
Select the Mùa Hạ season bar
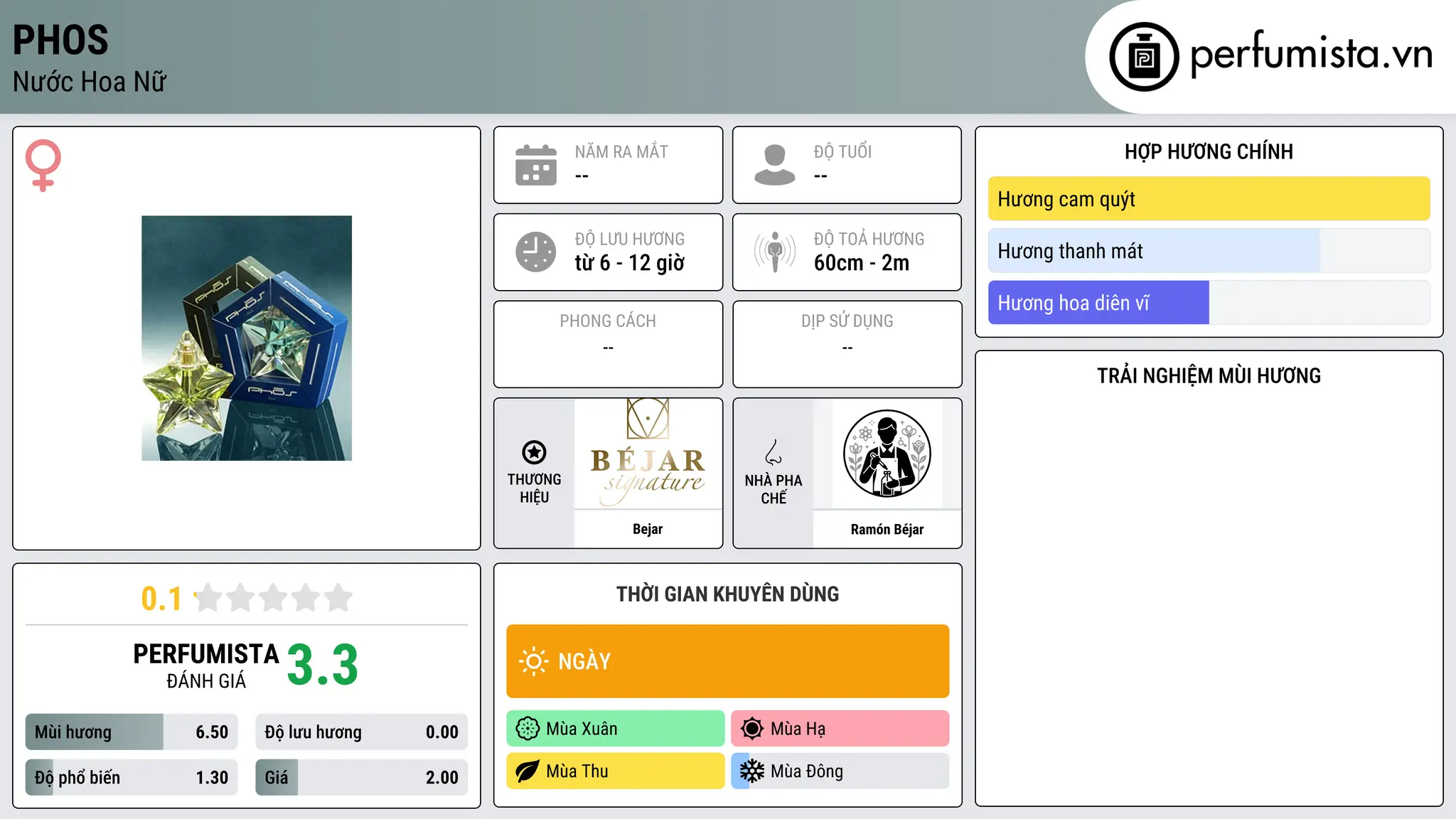[840, 729]
